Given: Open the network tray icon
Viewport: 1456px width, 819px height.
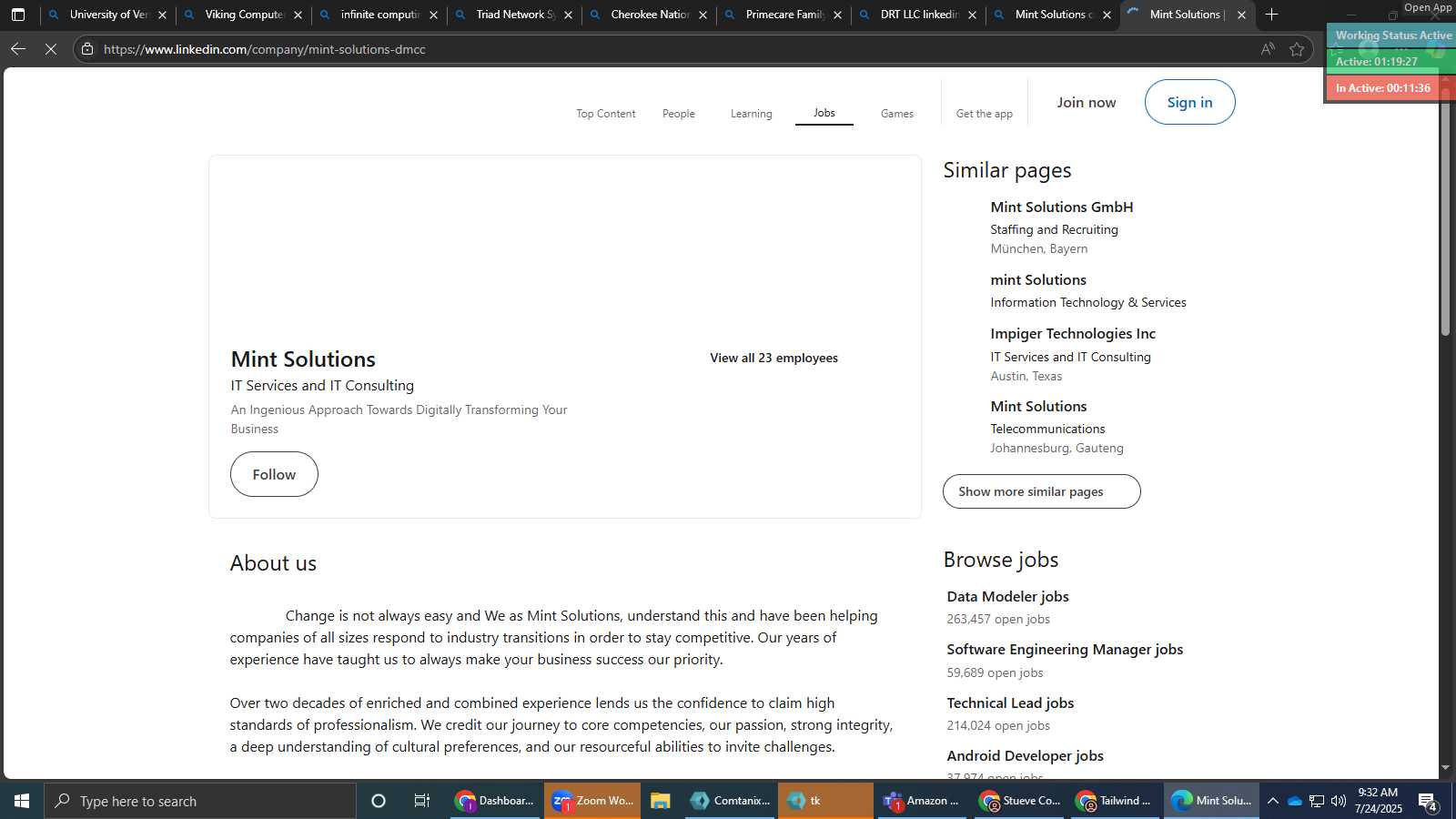Looking at the screenshot, I should pyautogui.click(x=1317, y=801).
